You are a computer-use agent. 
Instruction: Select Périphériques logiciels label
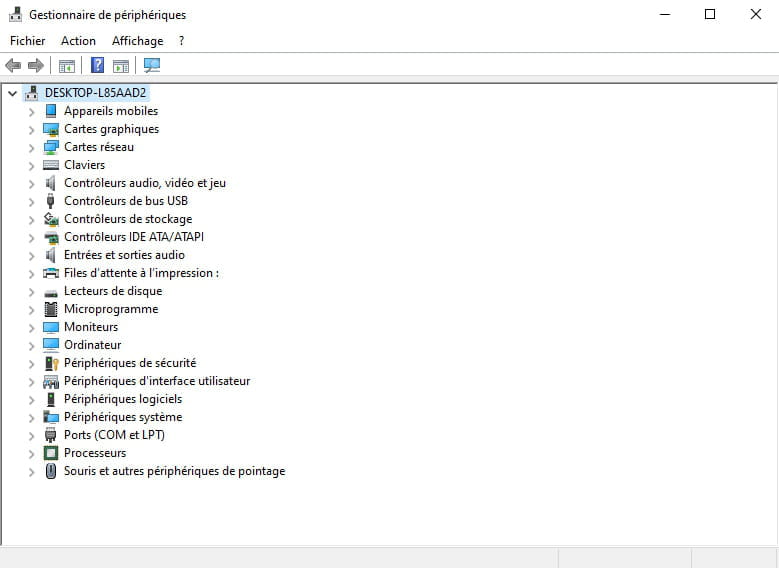click(x=123, y=399)
